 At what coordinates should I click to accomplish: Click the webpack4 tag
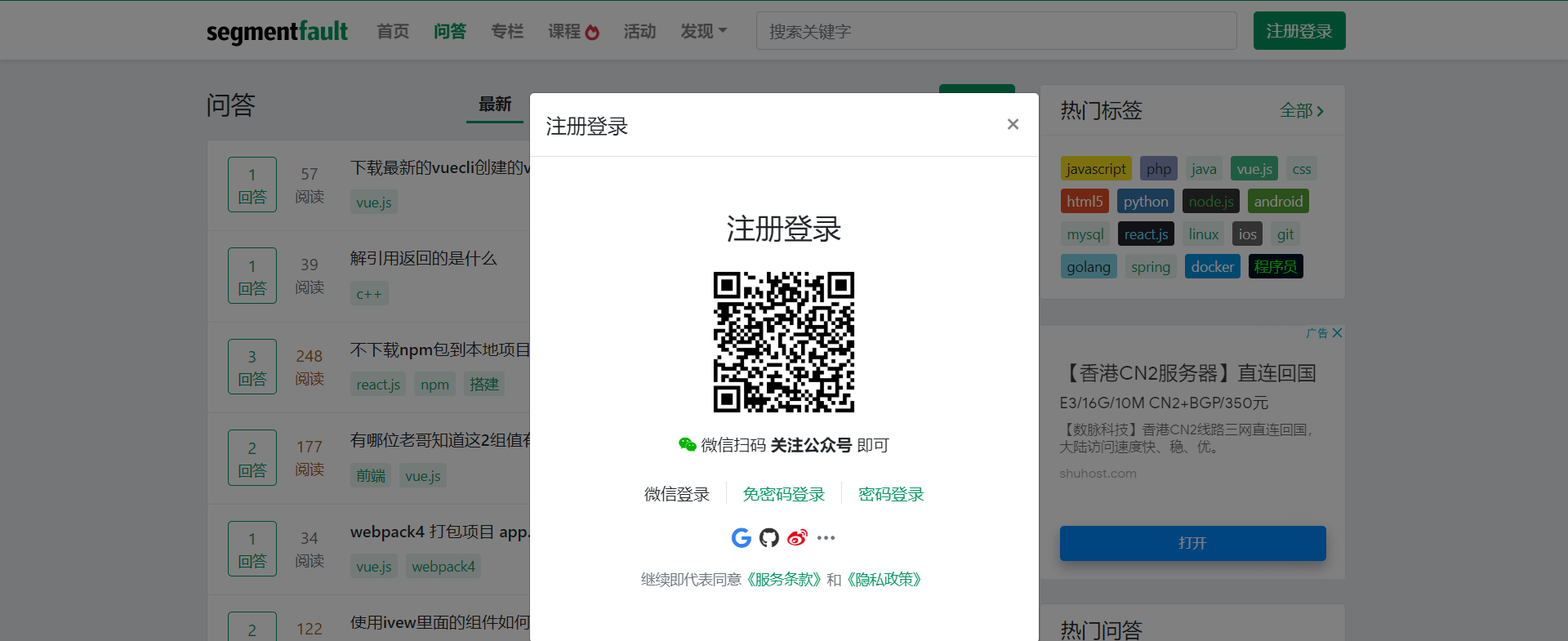(x=443, y=567)
